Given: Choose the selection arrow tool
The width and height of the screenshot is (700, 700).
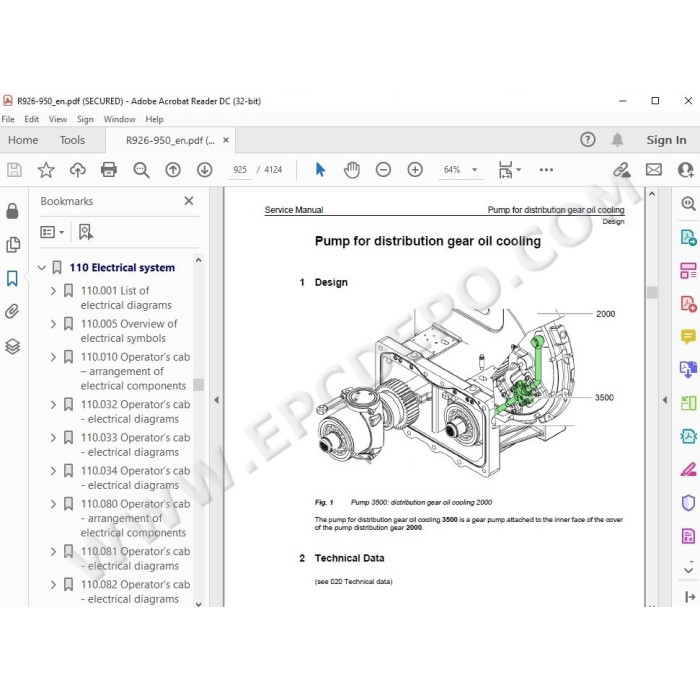Looking at the screenshot, I should [x=320, y=170].
